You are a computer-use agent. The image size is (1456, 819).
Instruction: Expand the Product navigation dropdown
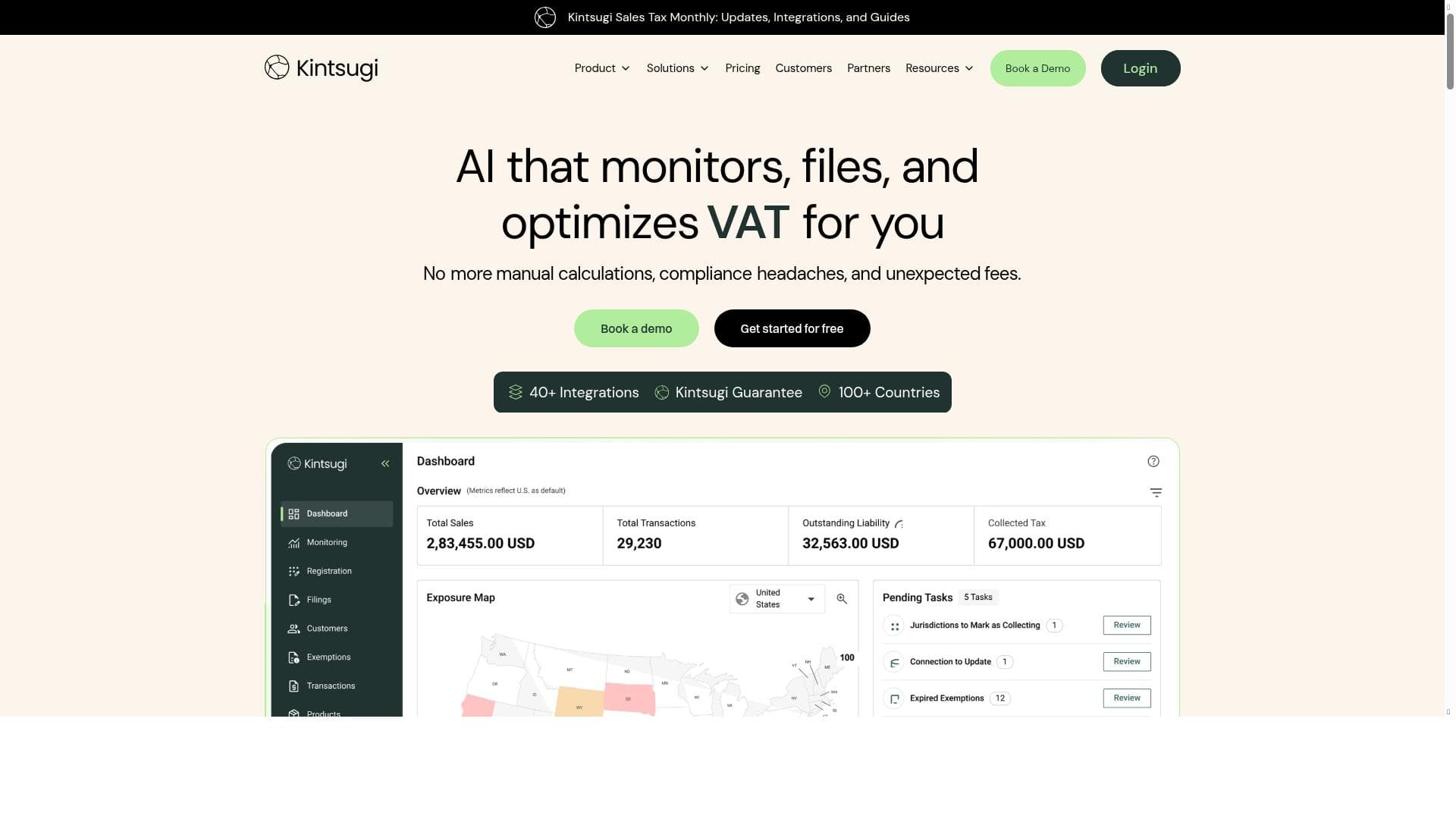pyautogui.click(x=602, y=68)
